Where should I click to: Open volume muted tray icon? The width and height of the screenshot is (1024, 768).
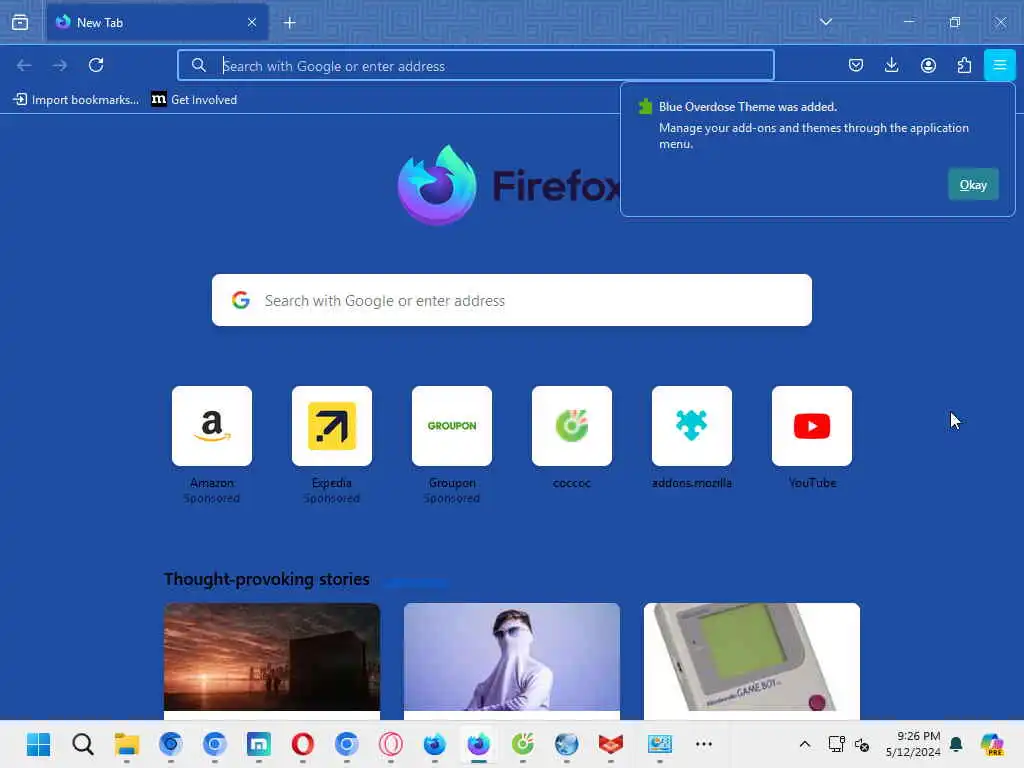point(862,744)
